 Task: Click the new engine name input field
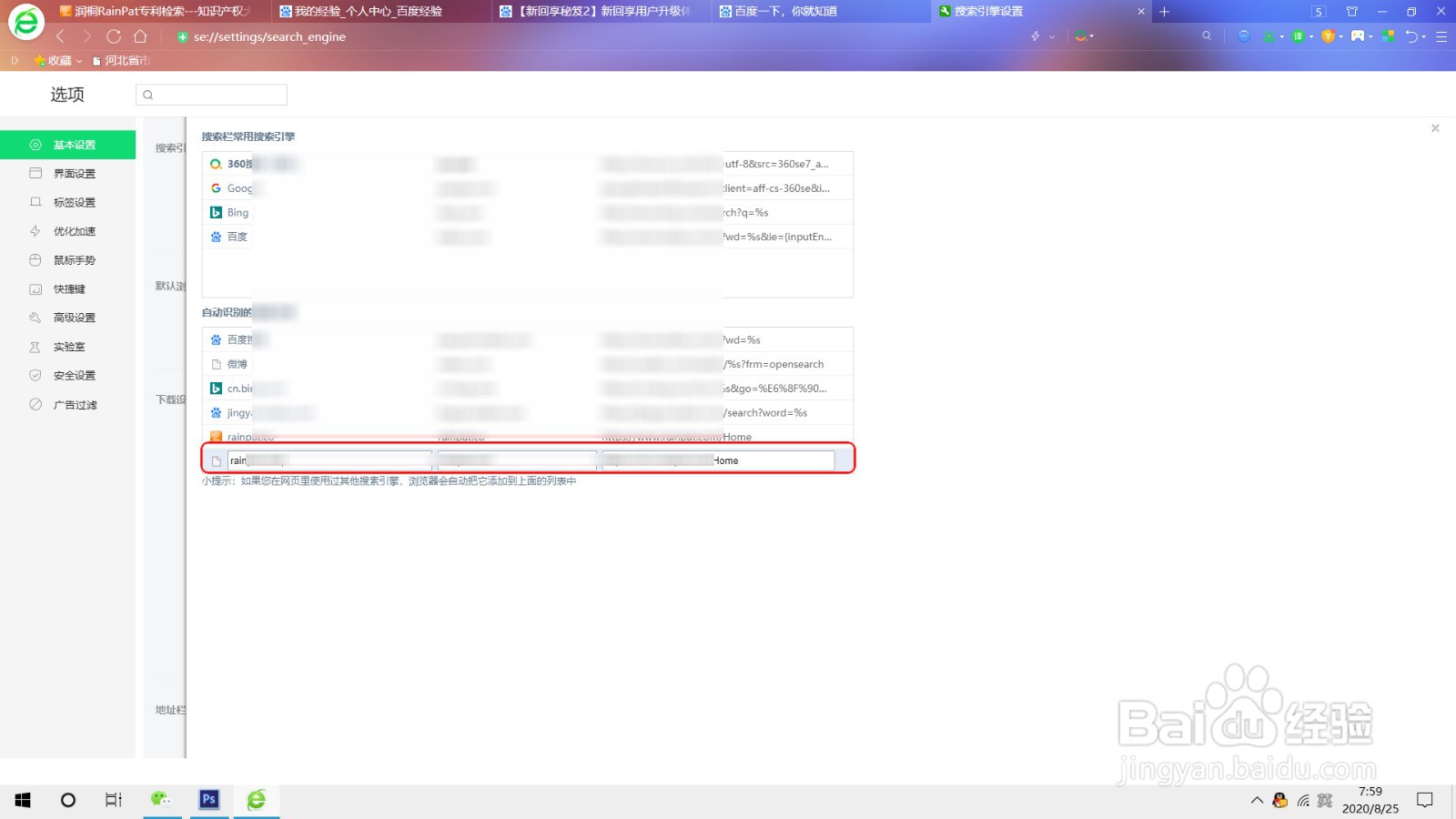(329, 460)
